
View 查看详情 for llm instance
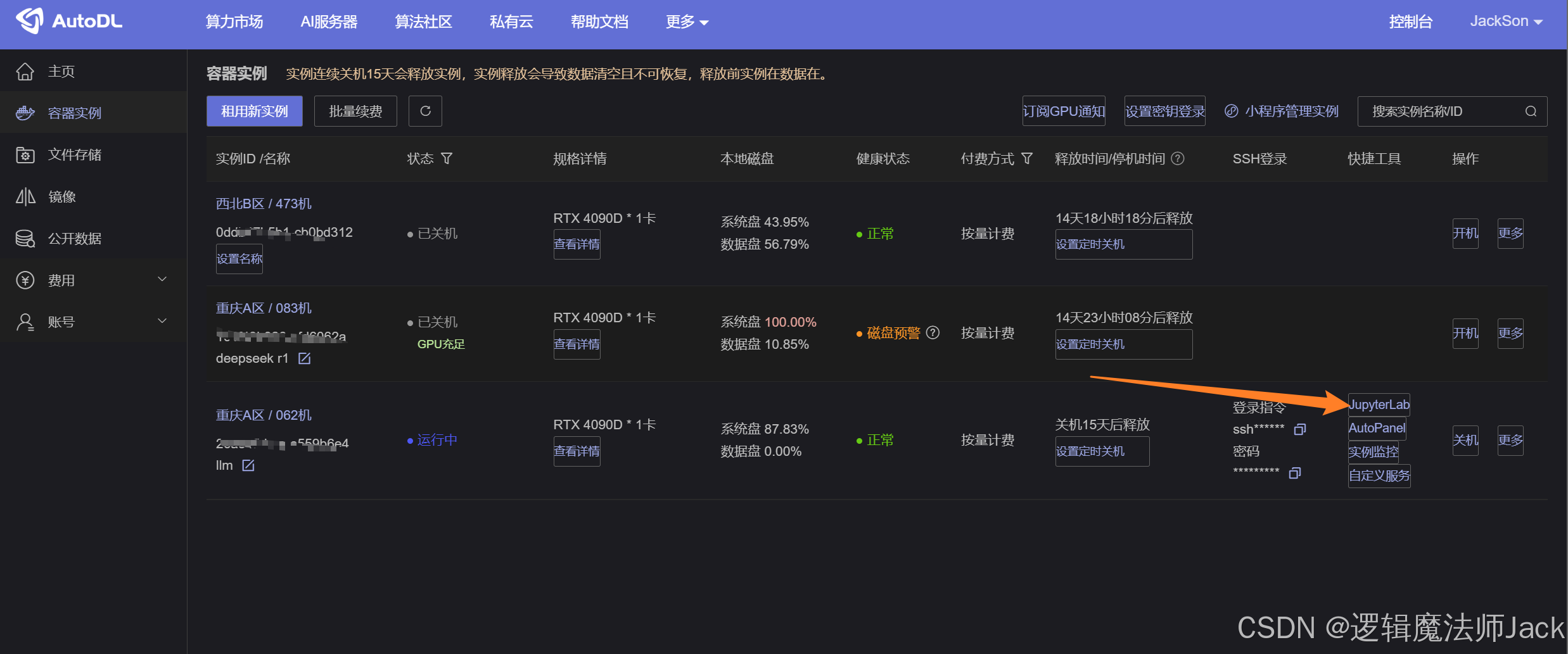pyautogui.click(x=577, y=451)
